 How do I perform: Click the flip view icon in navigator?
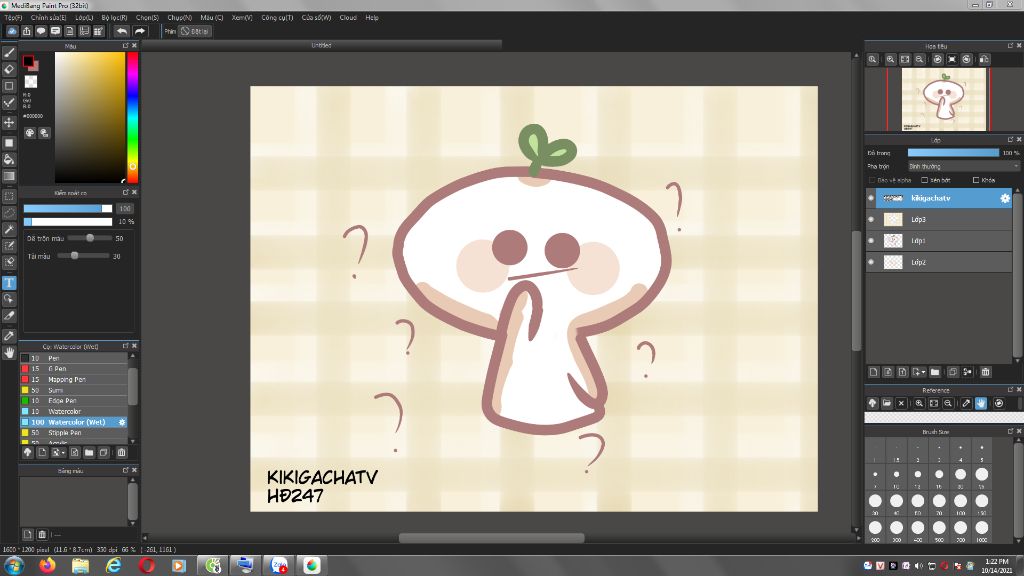pos(984,59)
